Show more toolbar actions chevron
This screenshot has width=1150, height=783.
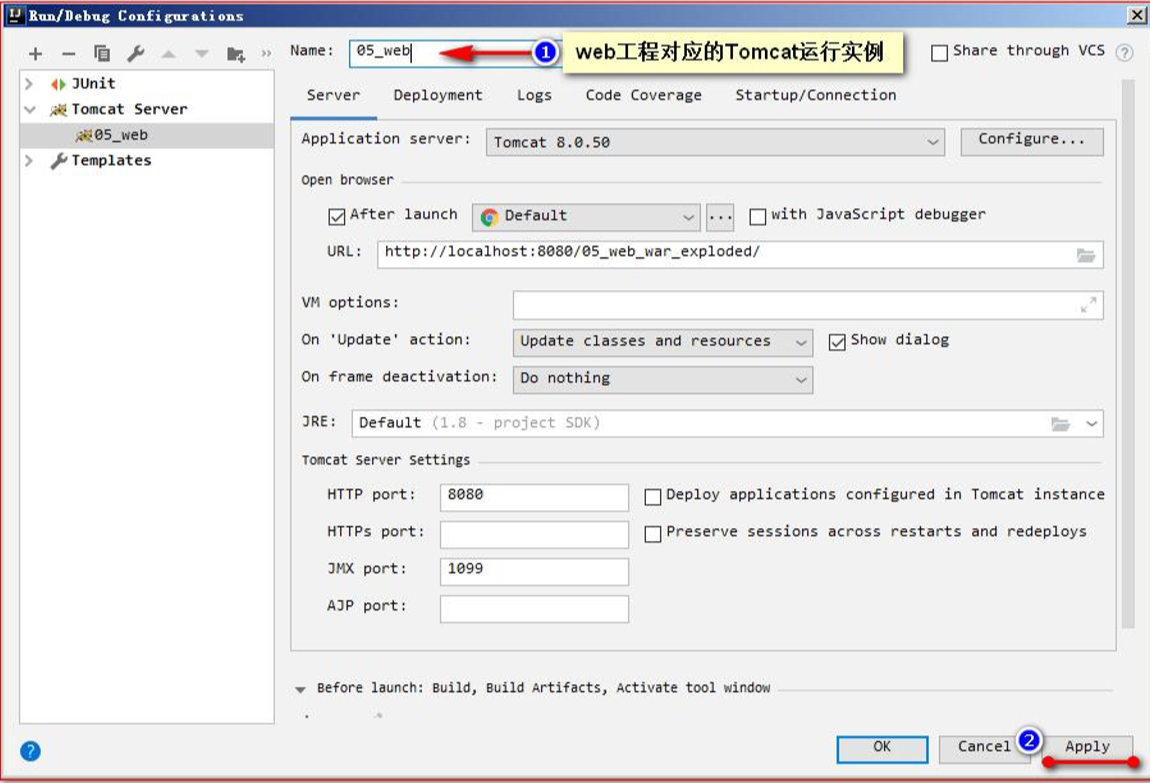click(266, 54)
